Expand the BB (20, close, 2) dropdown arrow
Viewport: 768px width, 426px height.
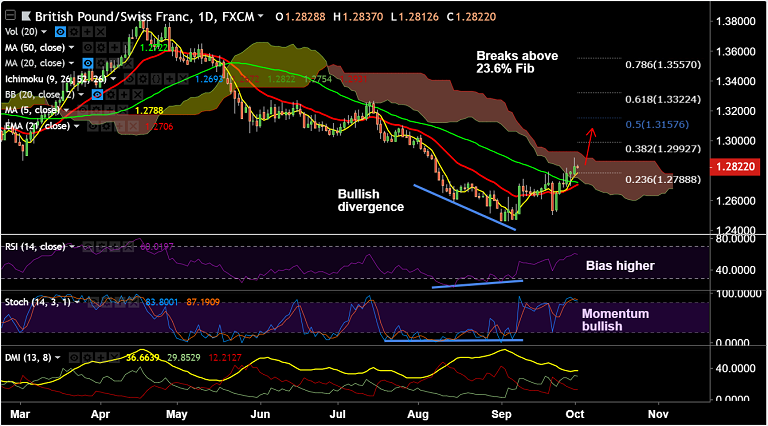81,95
